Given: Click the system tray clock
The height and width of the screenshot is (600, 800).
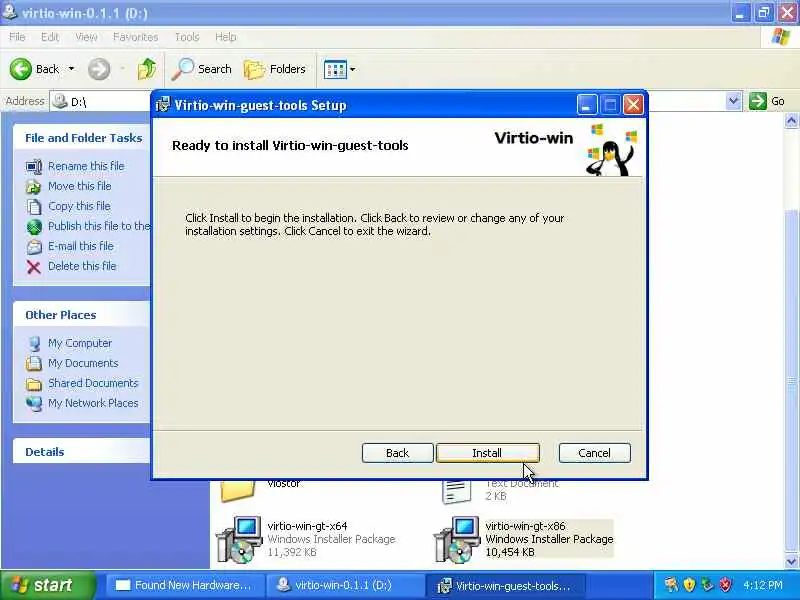Looking at the screenshot, I should point(762,585).
